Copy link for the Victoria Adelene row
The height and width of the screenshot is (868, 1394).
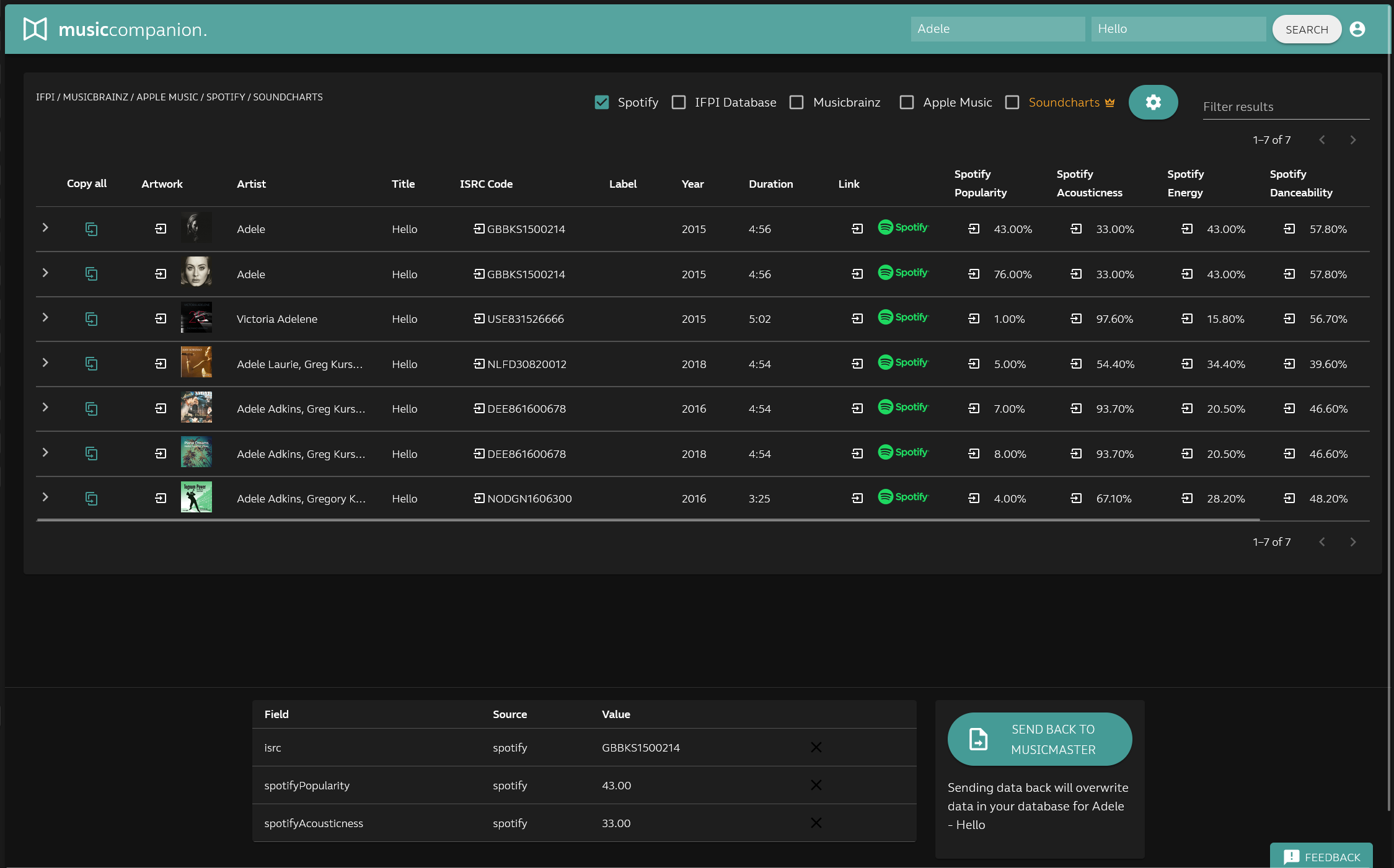click(857, 318)
